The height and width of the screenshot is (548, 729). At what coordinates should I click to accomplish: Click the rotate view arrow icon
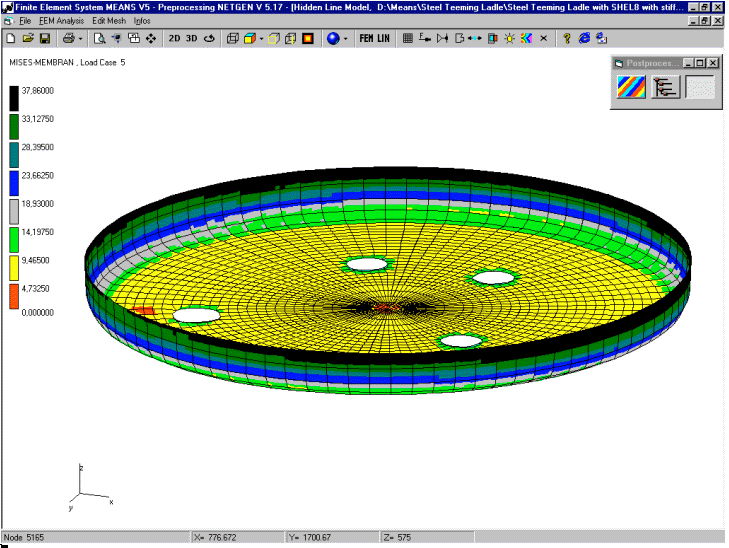(x=209, y=39)
